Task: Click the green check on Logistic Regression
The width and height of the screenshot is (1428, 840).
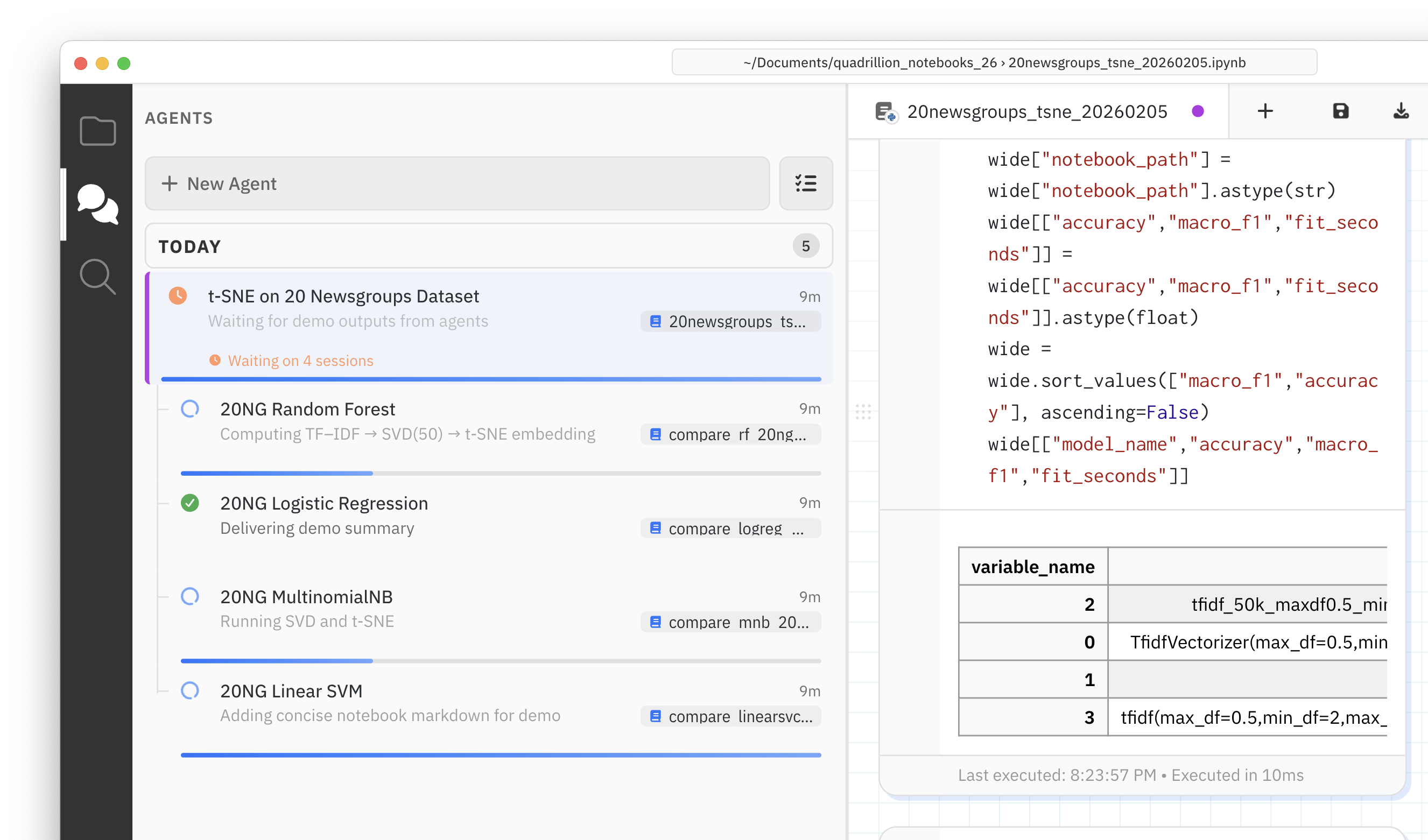Action: tap(190, 503)
